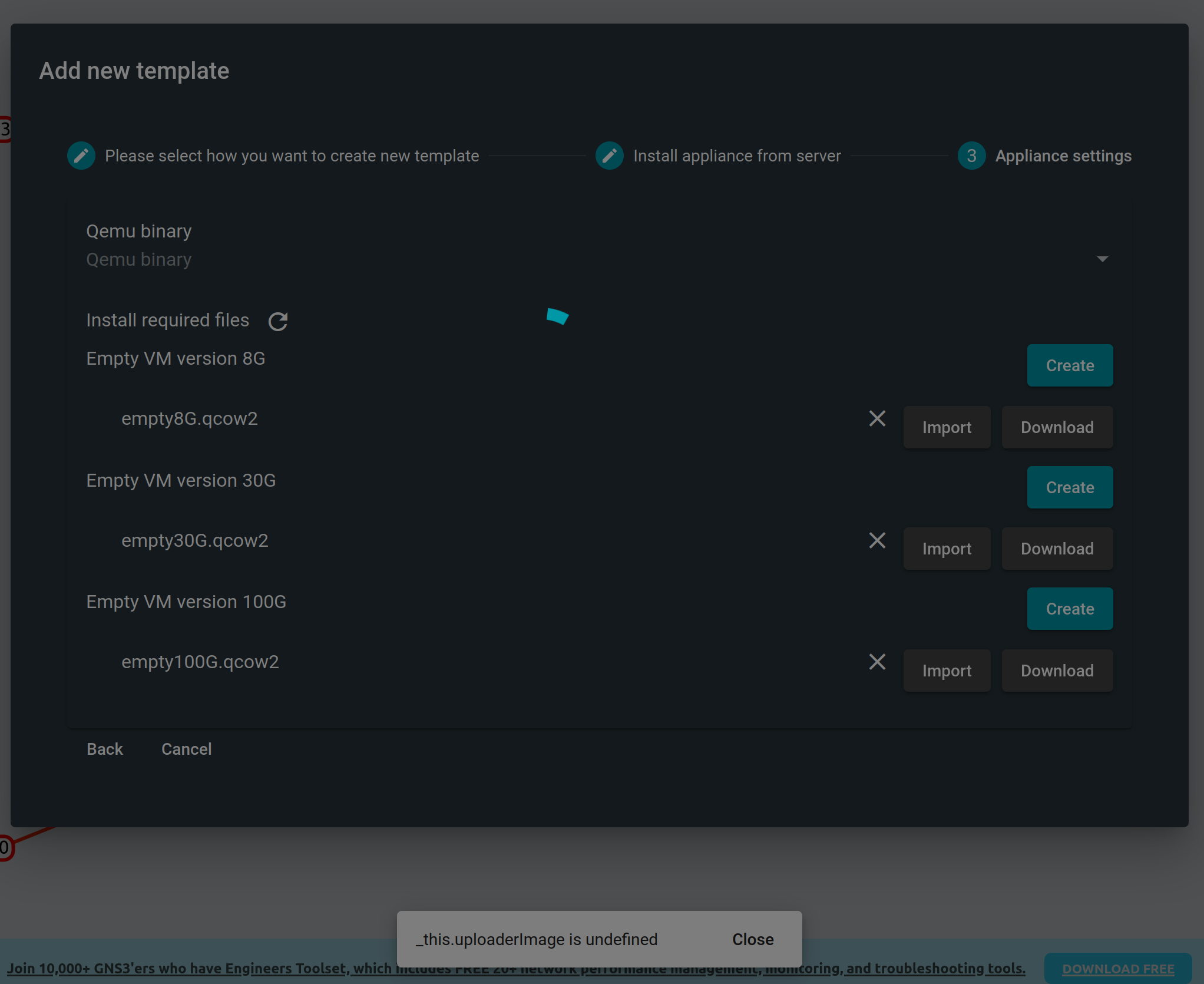This screenshot has height=984, width=1204.
Task: Remove empty100G.qcow2 using its X icon
Action: (x=876, y=662)
